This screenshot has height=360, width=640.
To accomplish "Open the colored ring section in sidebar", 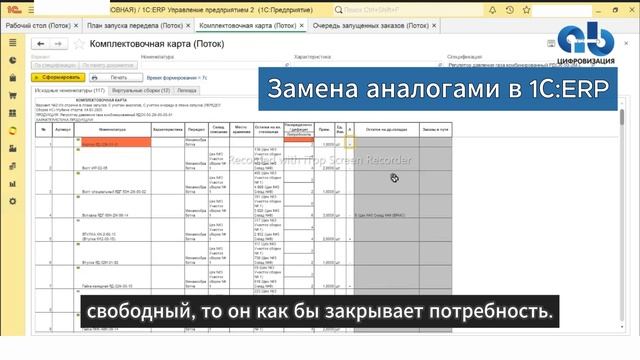I will click(13, 131).
